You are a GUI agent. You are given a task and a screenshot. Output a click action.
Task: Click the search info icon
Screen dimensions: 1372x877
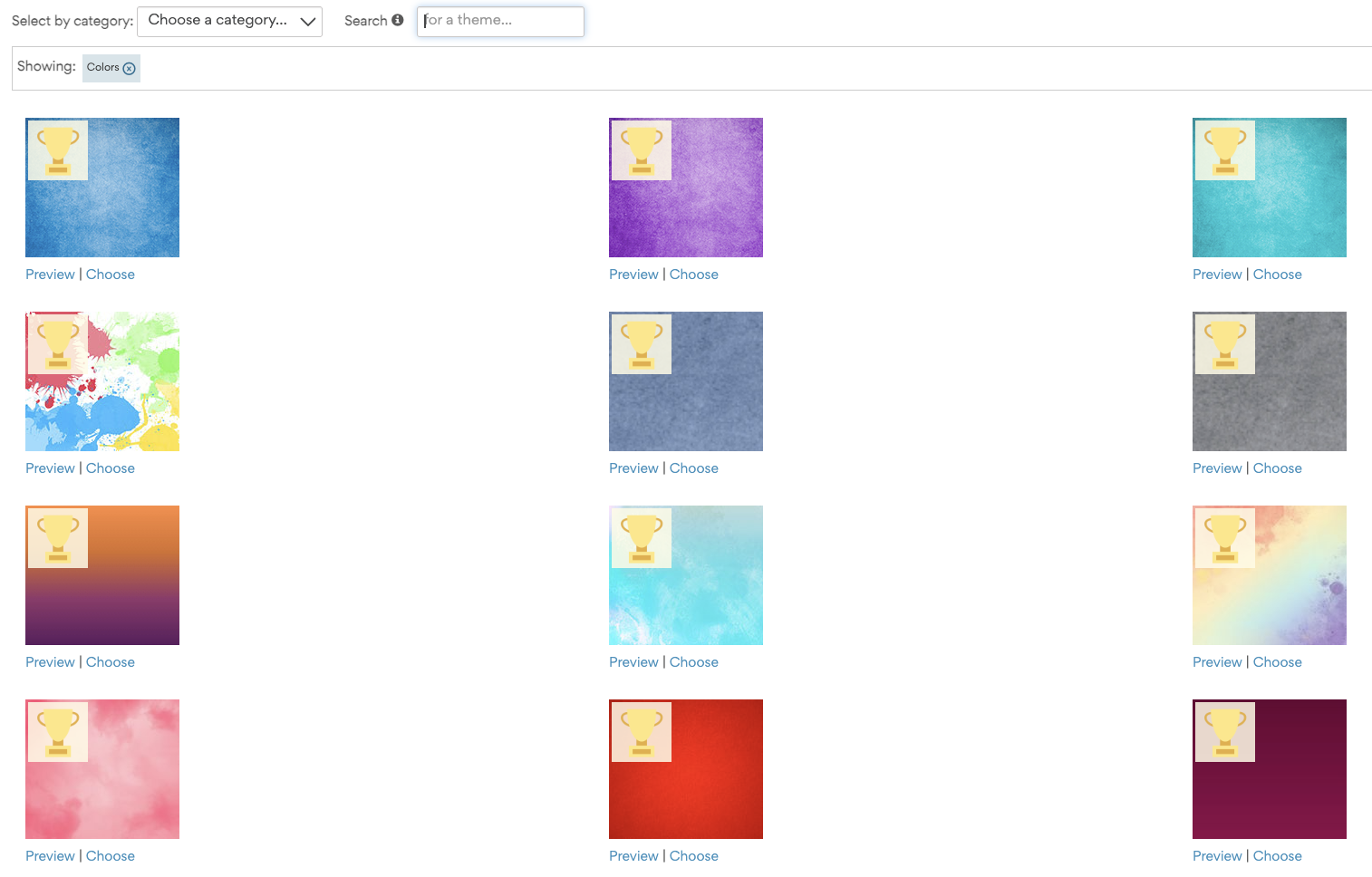[397, 20]
